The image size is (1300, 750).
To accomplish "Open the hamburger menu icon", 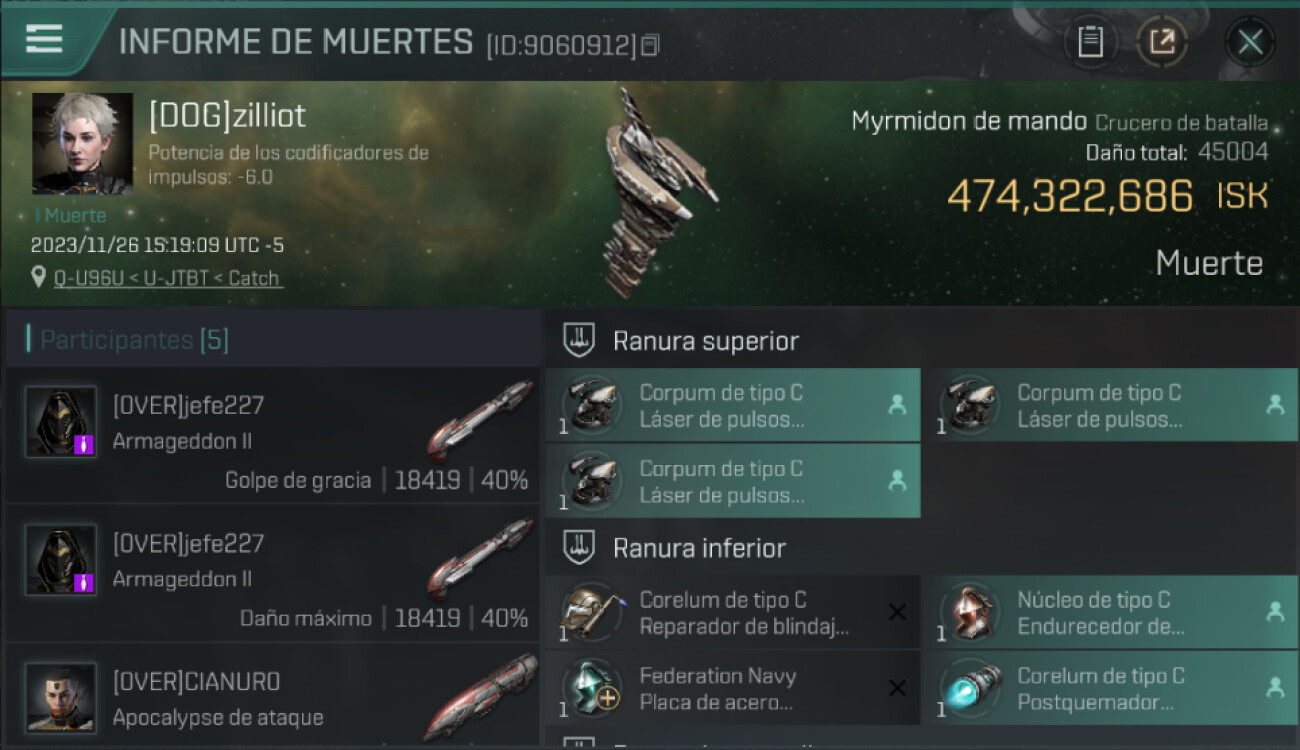I will click(44, 39).
